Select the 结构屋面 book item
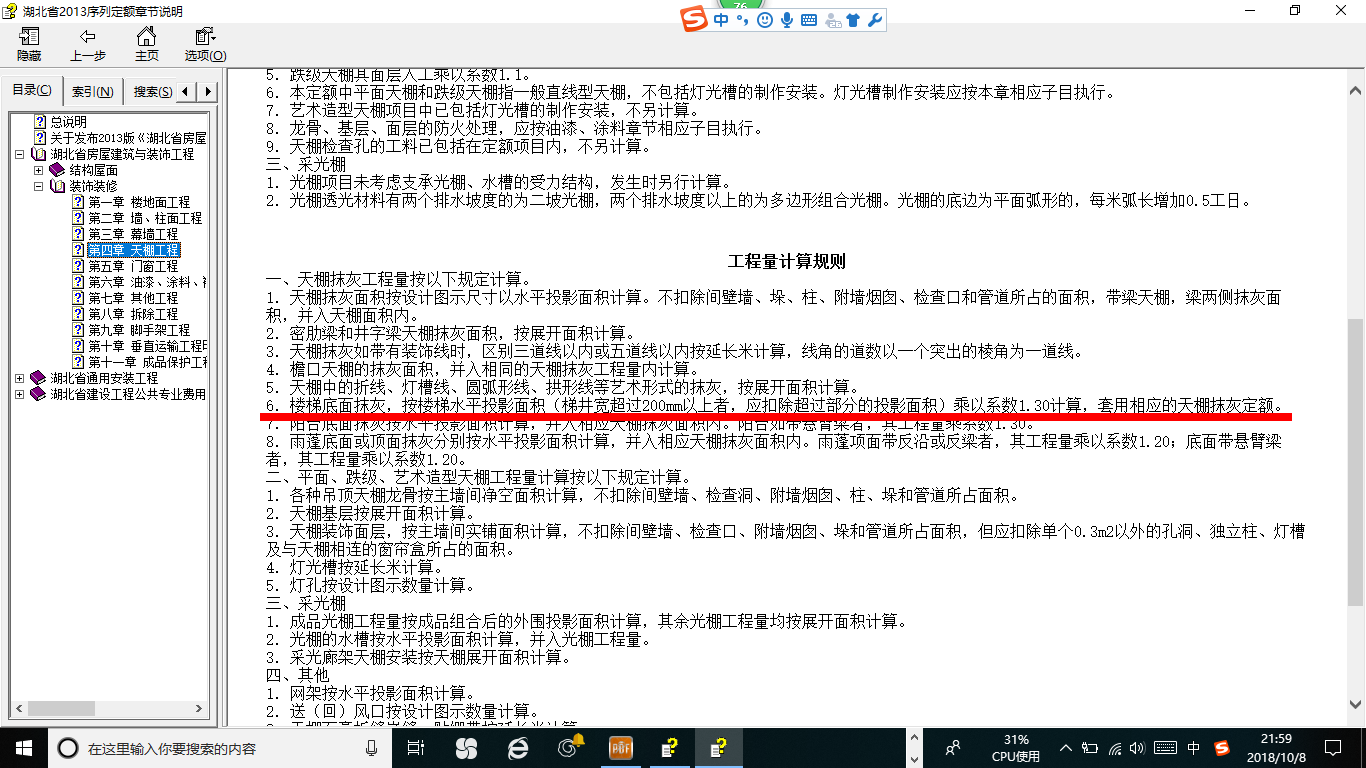Screen dimensions: 1366x768 [93, 170]
